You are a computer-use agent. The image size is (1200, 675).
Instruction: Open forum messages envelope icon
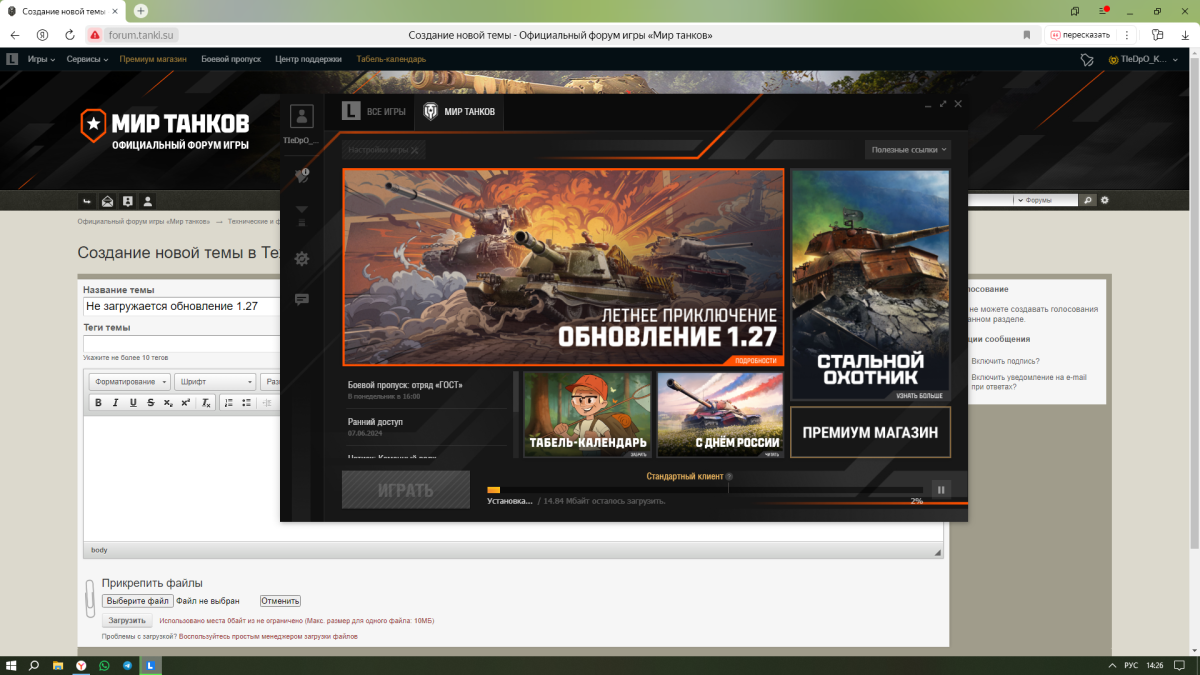click(x=108, y=201)
